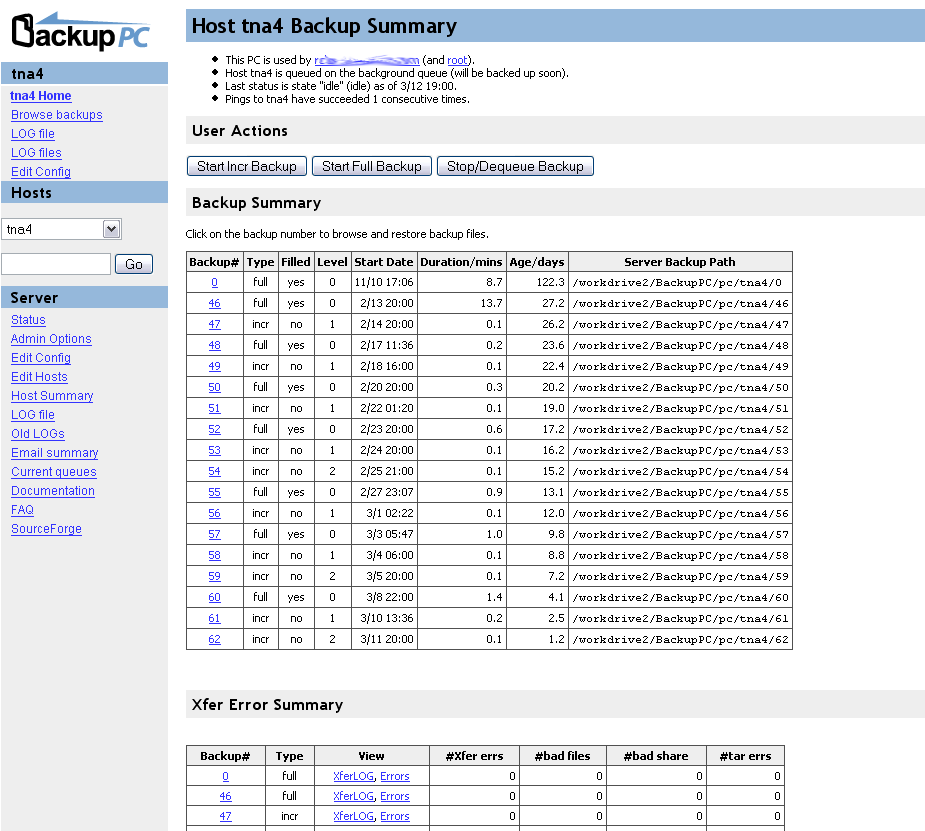Image resolution: width=925 pixels, height=831 pixels.
Task: Open Documentation link
Action: click(53, 490)
